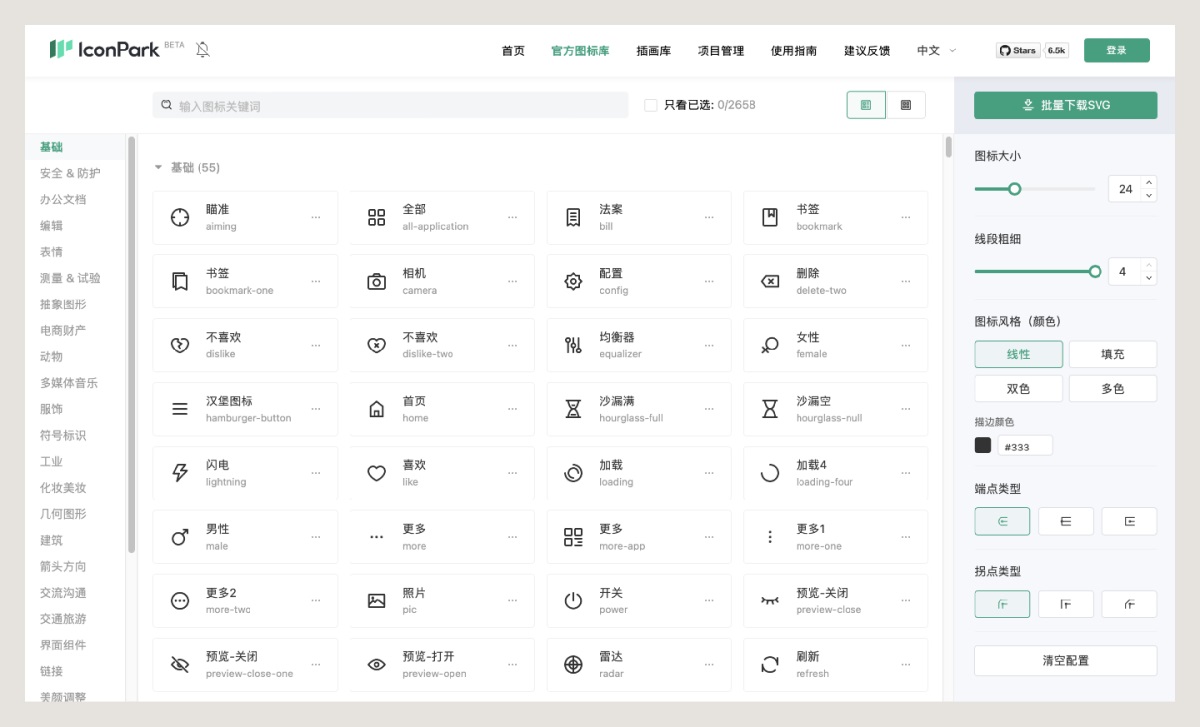Adjust the 图标大小 slider handle

pos(1014,188)
